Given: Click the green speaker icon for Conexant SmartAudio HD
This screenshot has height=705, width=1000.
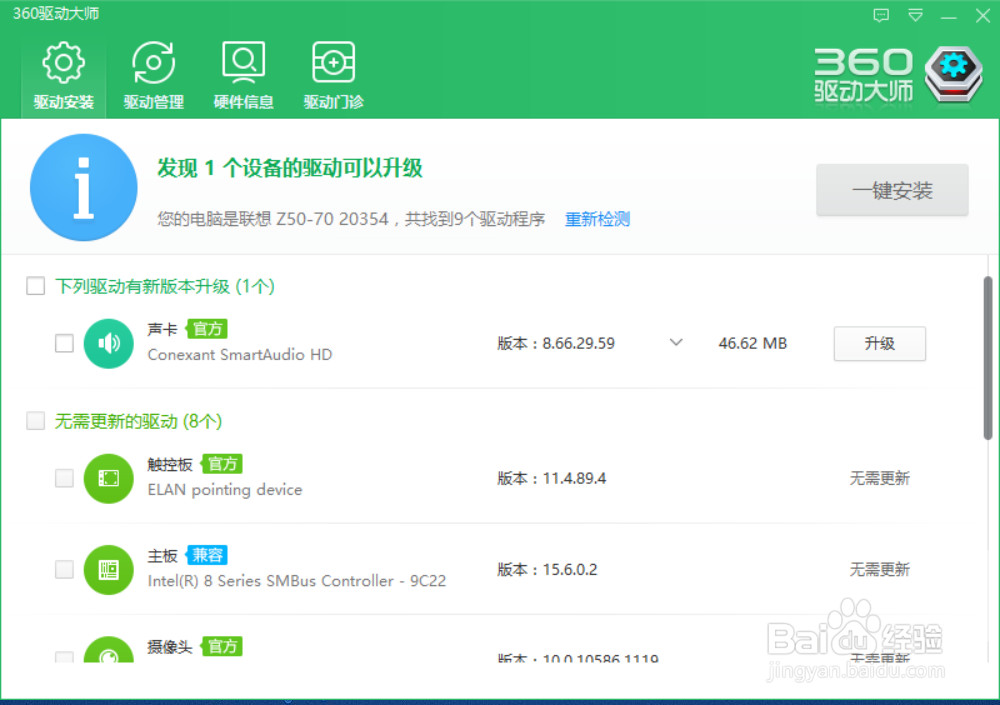Looking at the screenshot, I should [x=108, y=343].
